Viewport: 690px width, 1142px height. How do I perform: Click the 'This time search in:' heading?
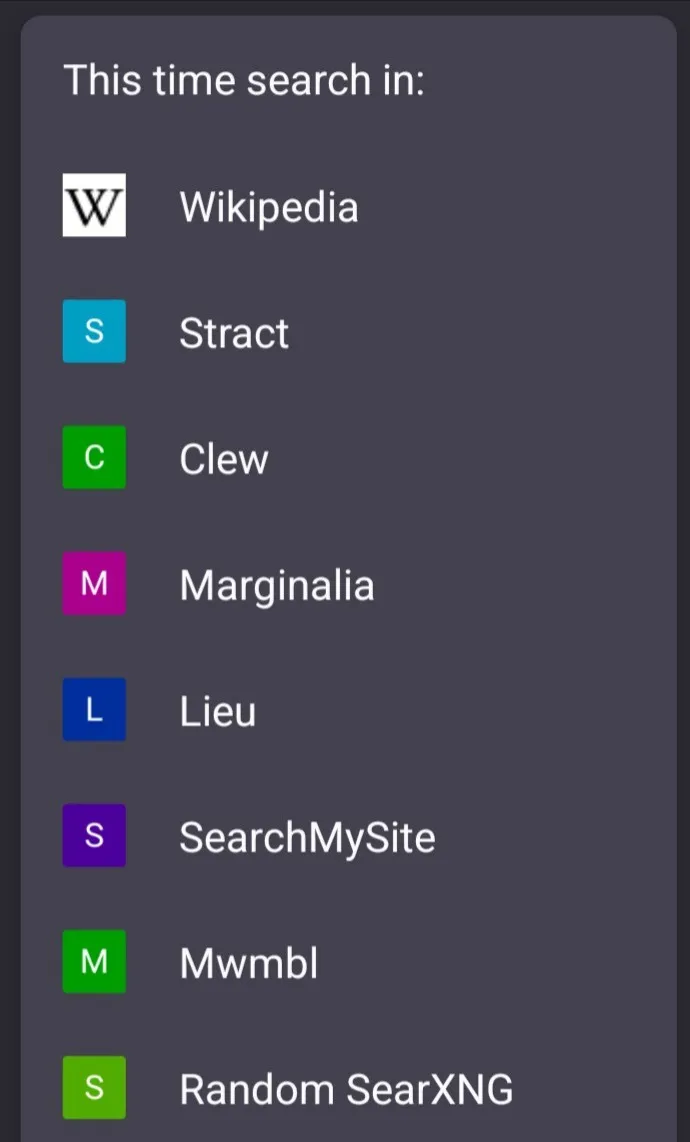coord(244,79)
